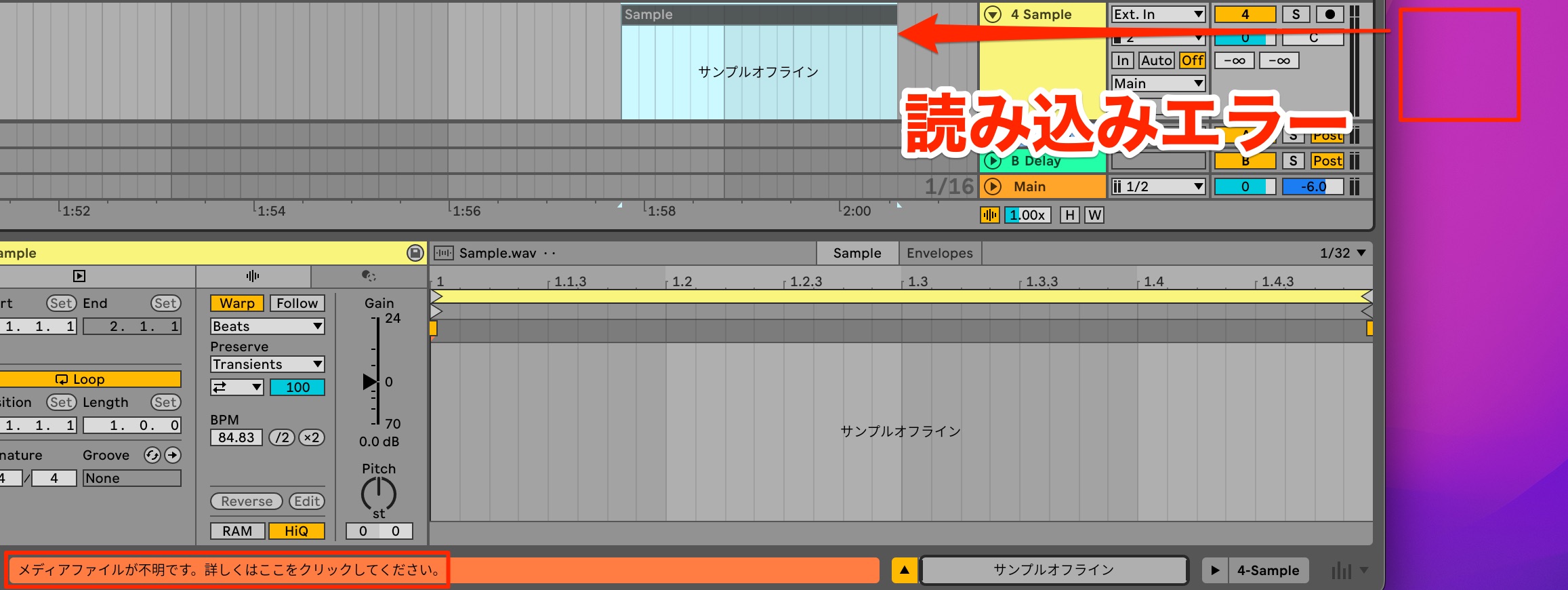Double tempo with the ×2 button
This screenshot has width=1568, height=590.
pyautogui.click(x=312, y=437)
